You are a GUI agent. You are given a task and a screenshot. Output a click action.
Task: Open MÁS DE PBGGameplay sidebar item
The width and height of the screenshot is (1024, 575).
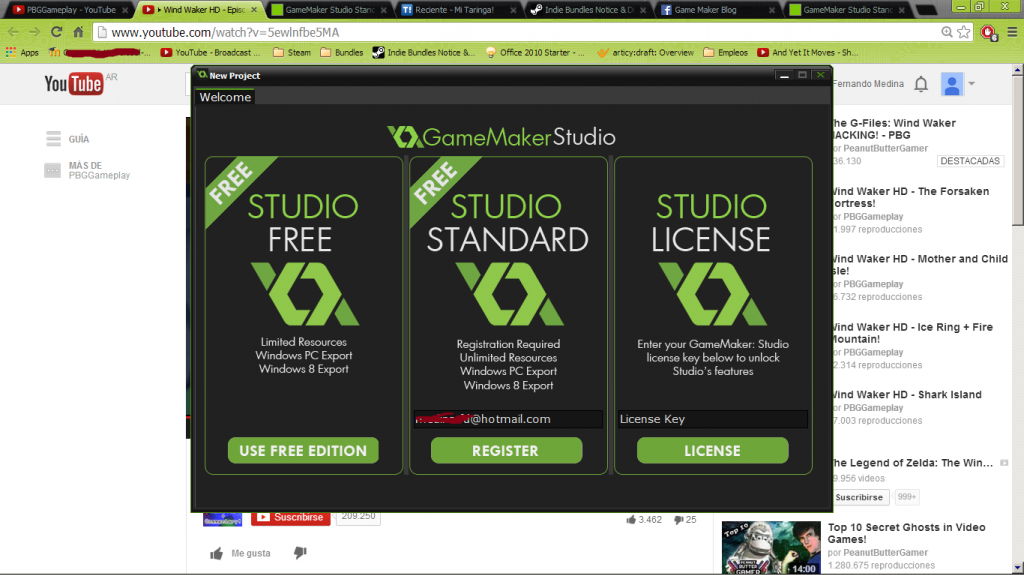87,171
